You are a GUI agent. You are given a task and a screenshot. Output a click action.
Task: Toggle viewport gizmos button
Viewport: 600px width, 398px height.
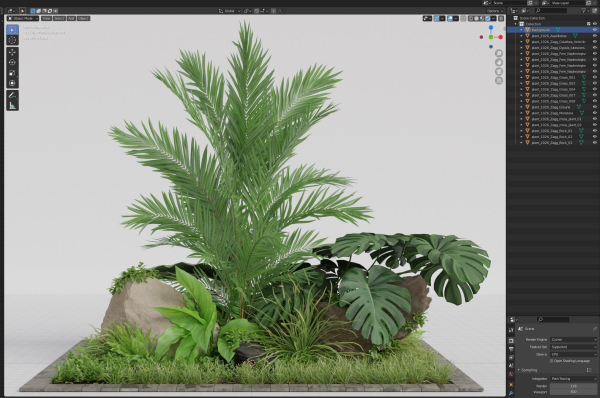click(437, 18)
